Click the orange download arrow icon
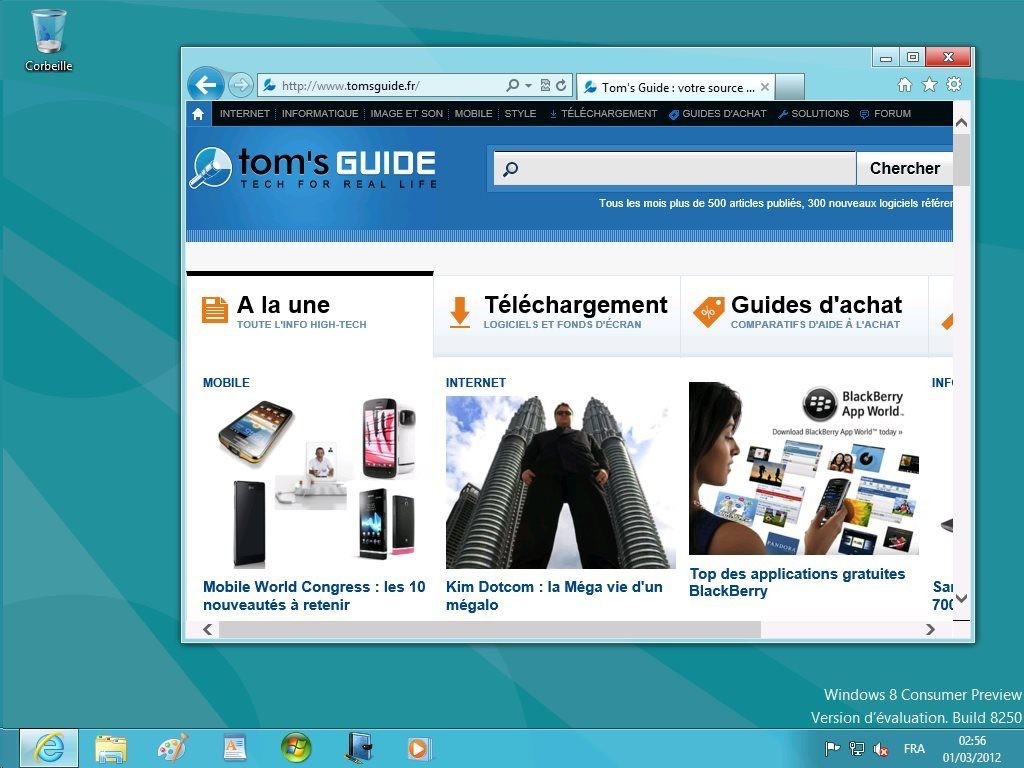1024x768 pixels. coord(460,312)
